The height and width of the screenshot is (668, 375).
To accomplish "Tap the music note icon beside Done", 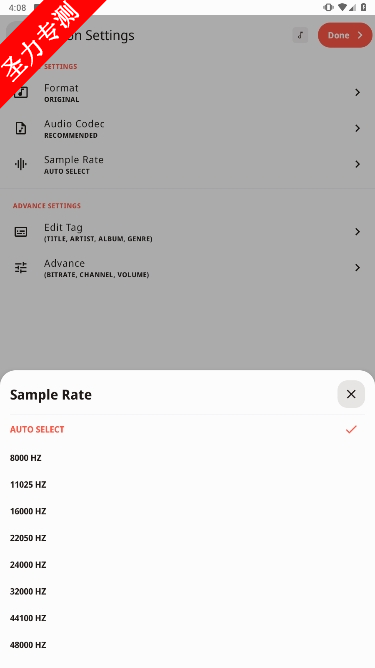I will 300,35.
